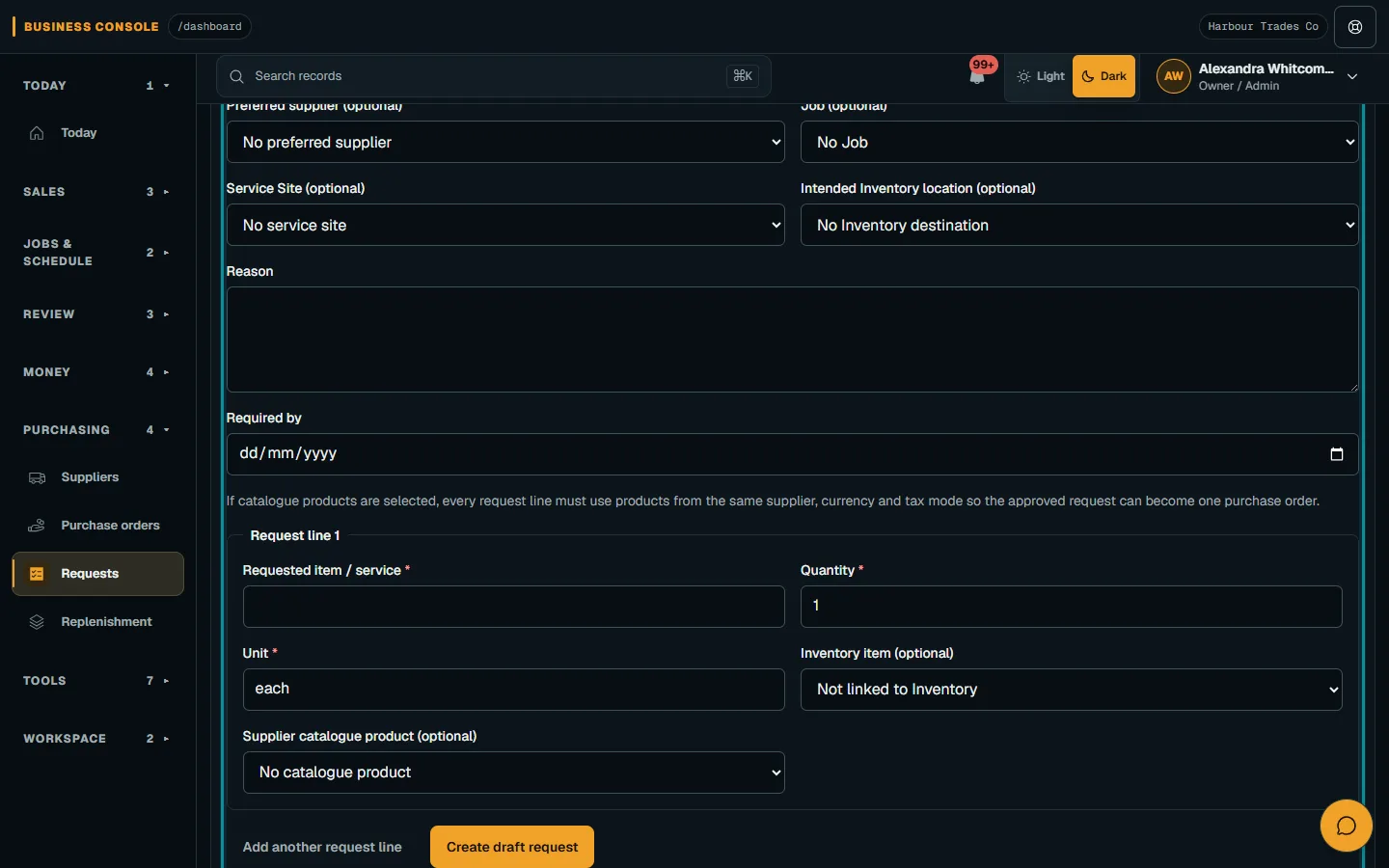The image size is (1389, 868).
Task: Open the chat bubble floating button
Action: (1346, 826)
